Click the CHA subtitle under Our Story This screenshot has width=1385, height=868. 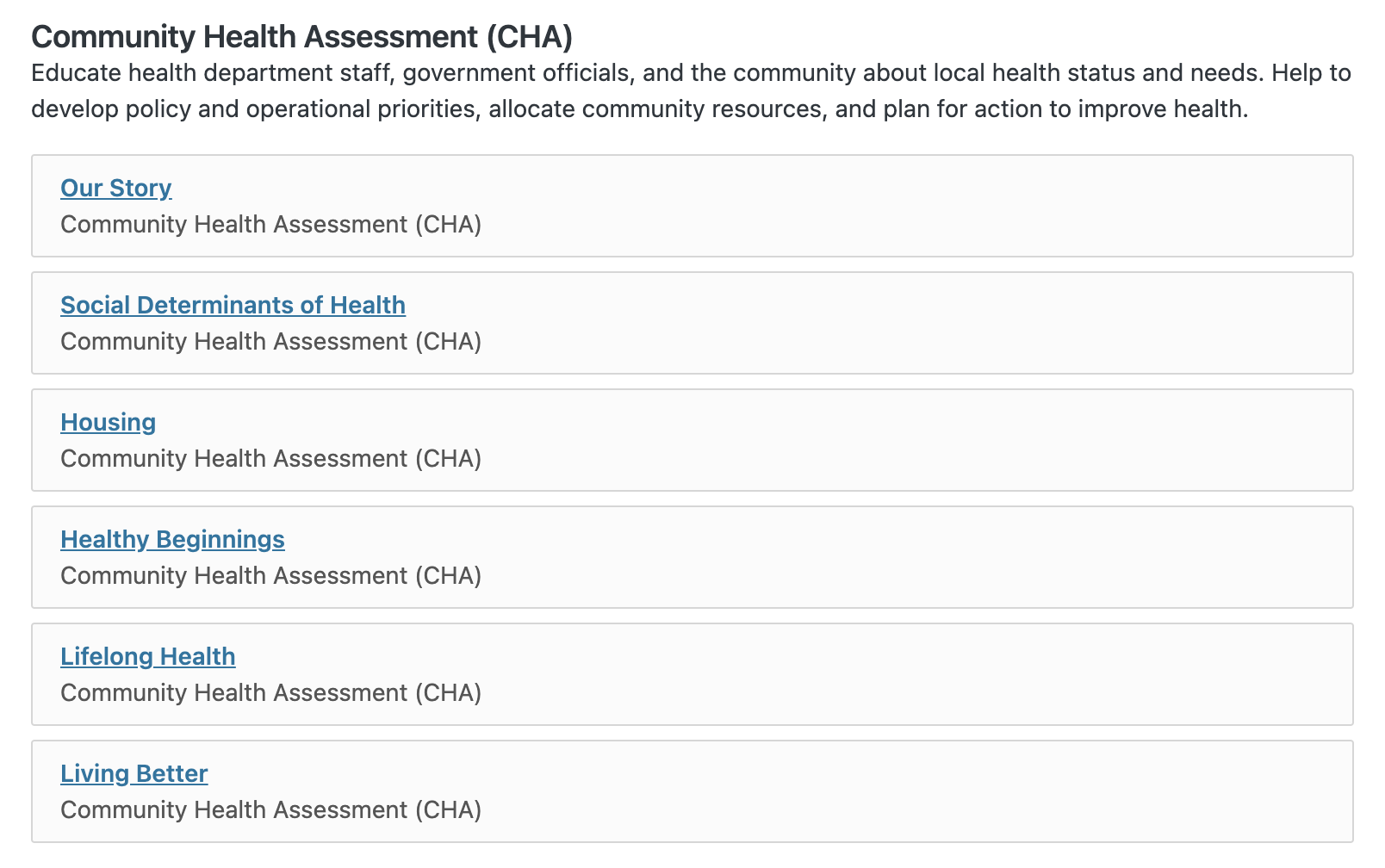(x=270, y=225)
